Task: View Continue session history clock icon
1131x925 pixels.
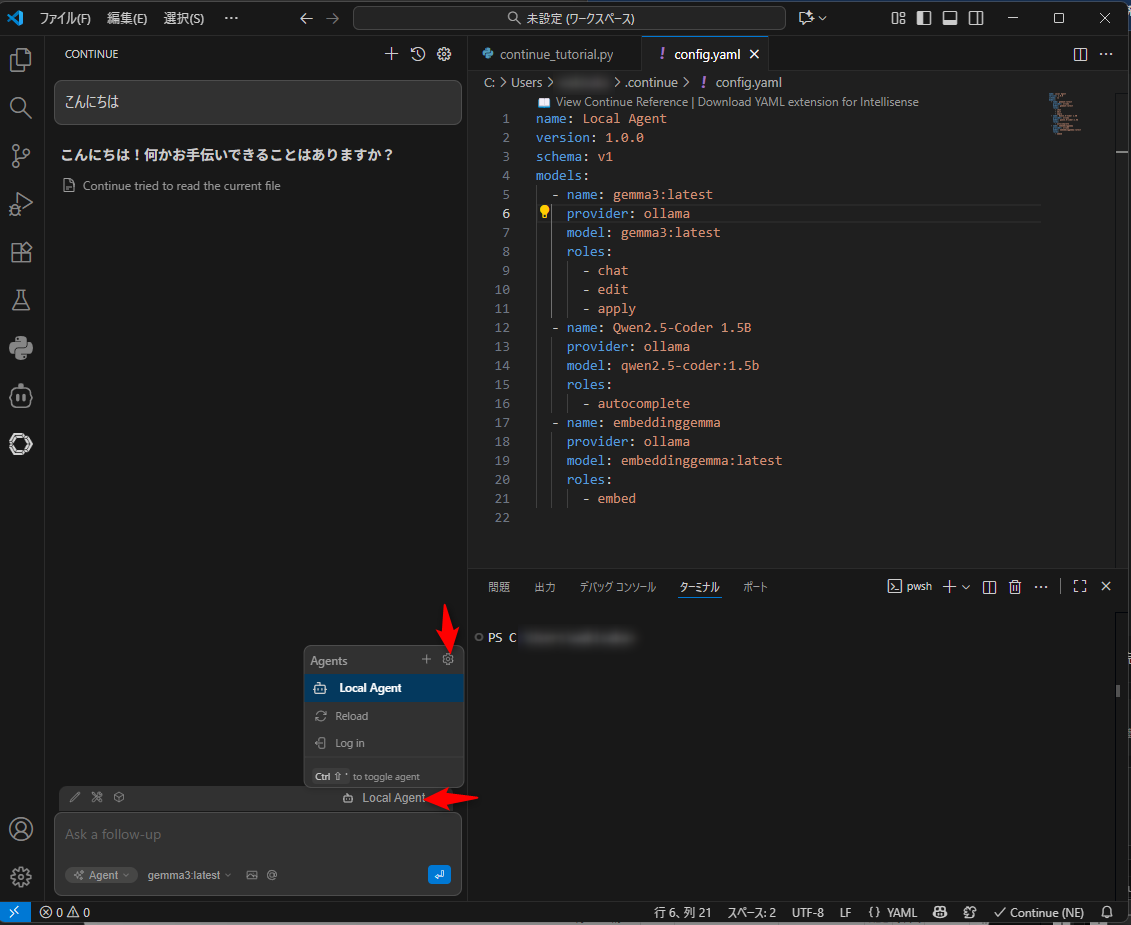Action: (x=418, y=54)
